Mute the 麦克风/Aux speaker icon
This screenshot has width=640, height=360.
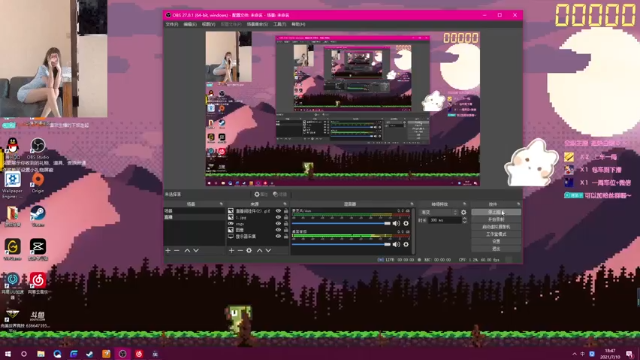tap(396, 223)
